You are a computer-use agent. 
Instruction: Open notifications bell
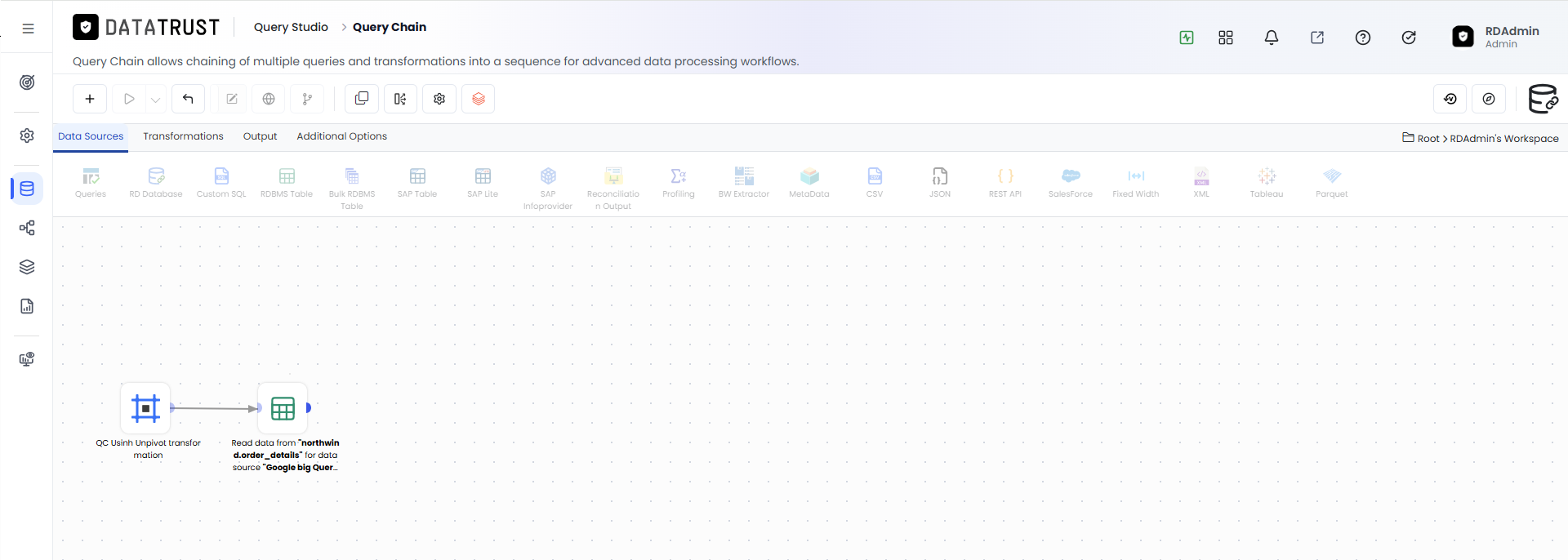[x=1272, y=38]
